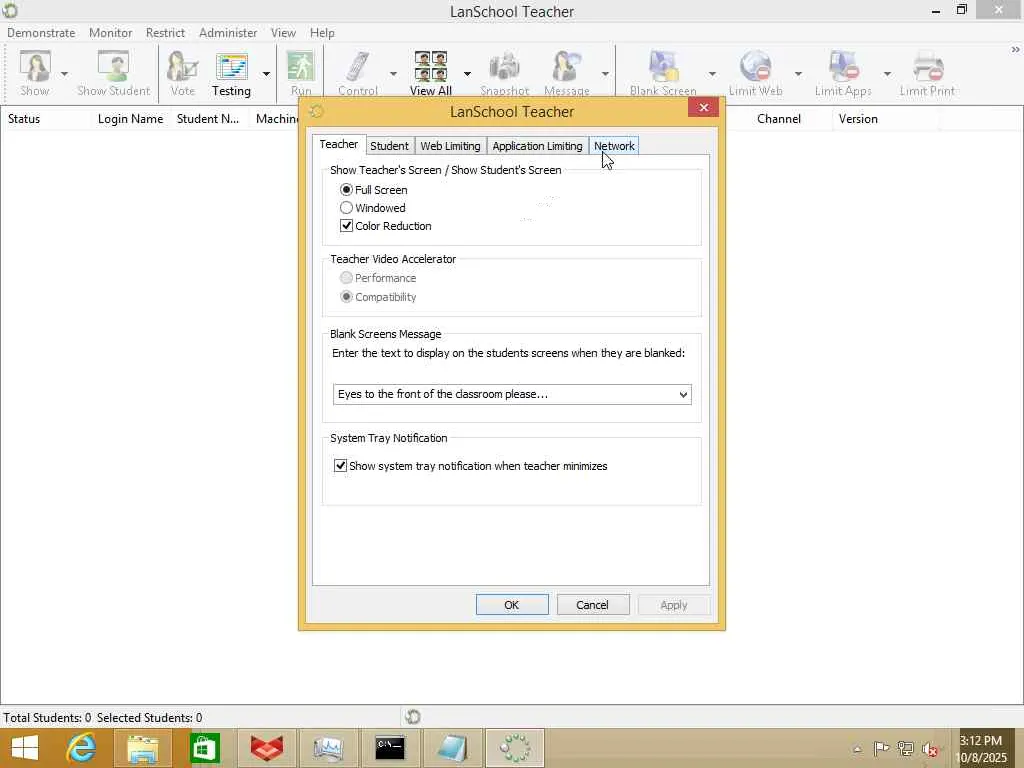Open the Administer menu
The height and width of the screenshot is (768, 1024).
(228, 33)
